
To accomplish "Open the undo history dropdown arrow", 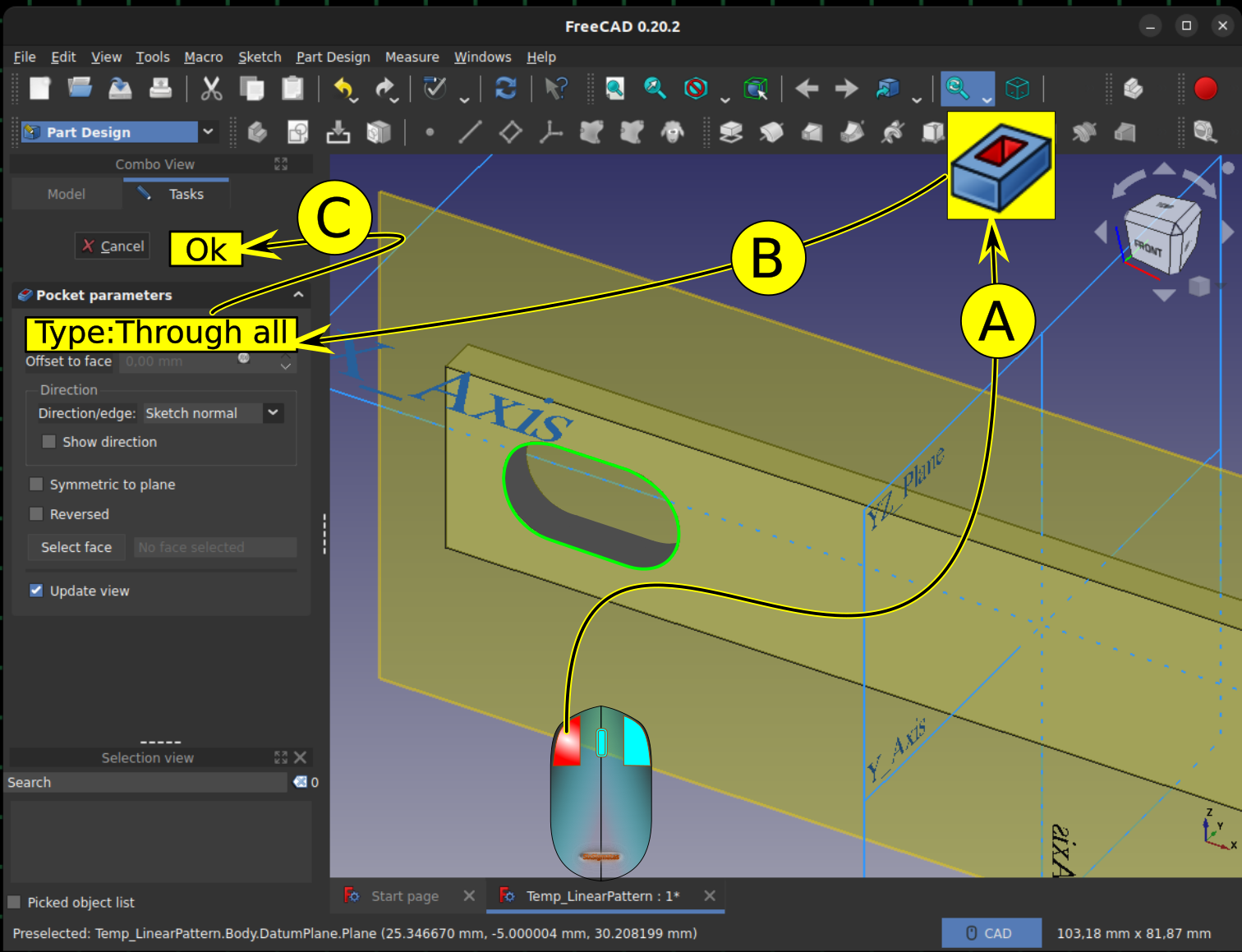I will (355, 100).
